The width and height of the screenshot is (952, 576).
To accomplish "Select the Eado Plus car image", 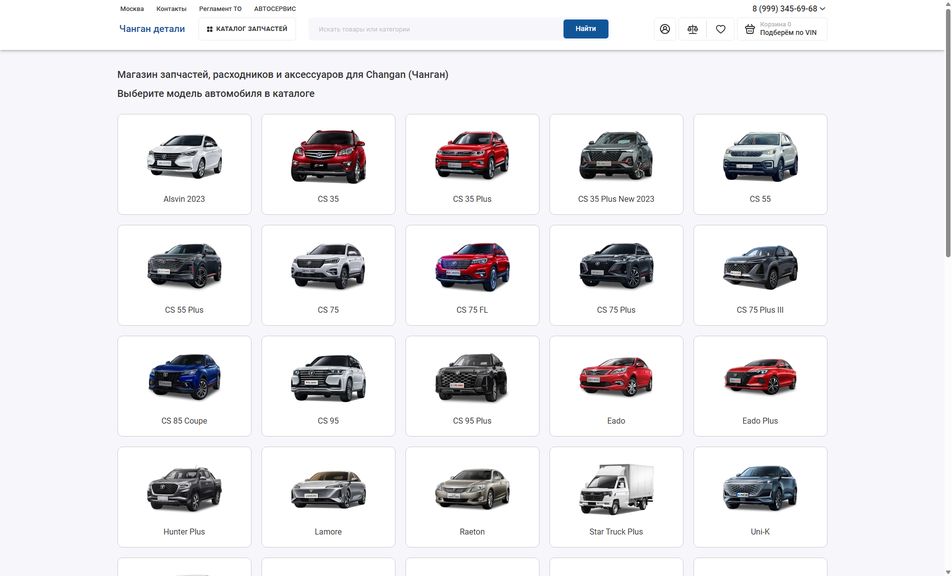I will pos(760,376).
